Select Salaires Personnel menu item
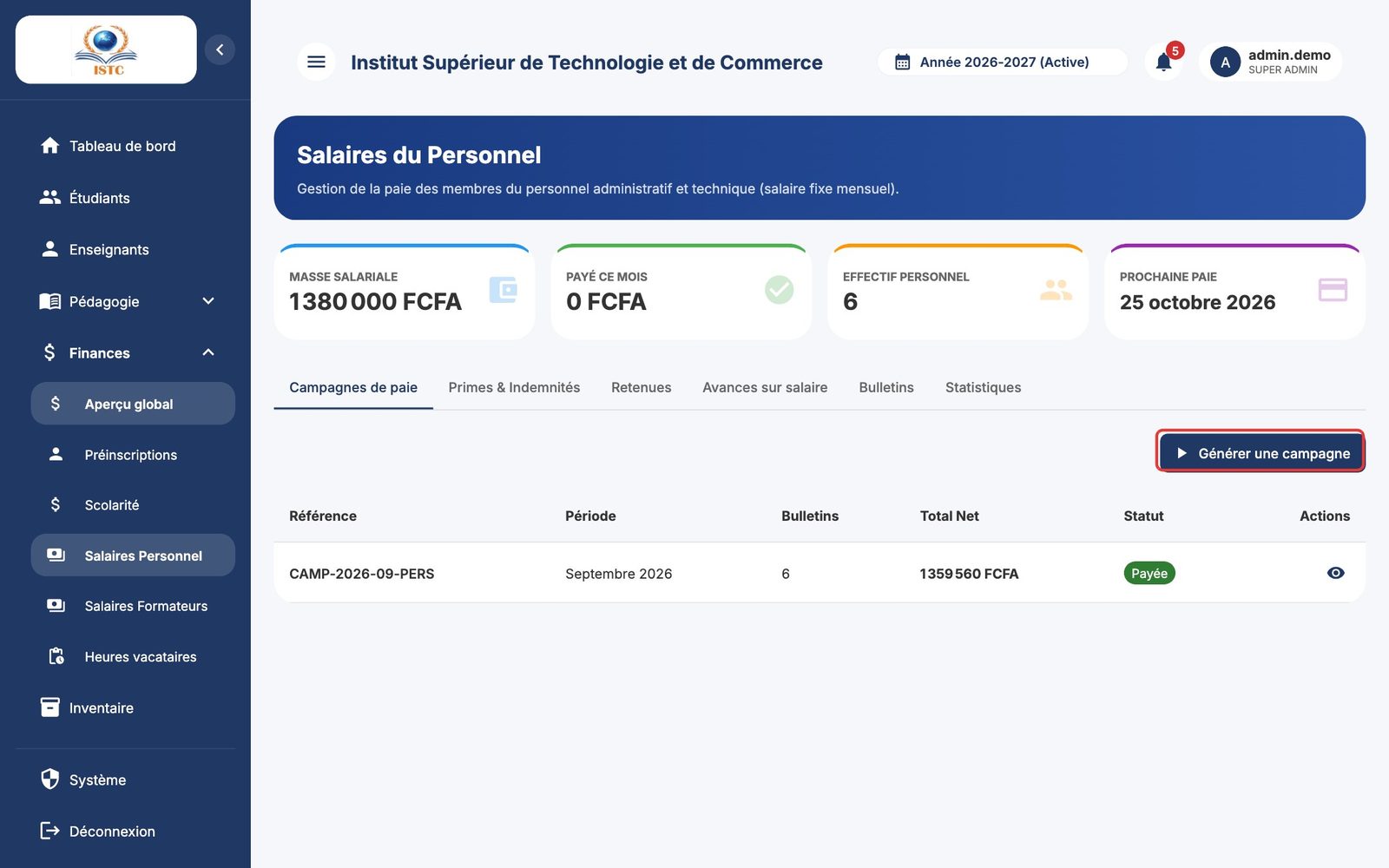The width and height of the screenshot is (1389, 868). coord(133,556)
